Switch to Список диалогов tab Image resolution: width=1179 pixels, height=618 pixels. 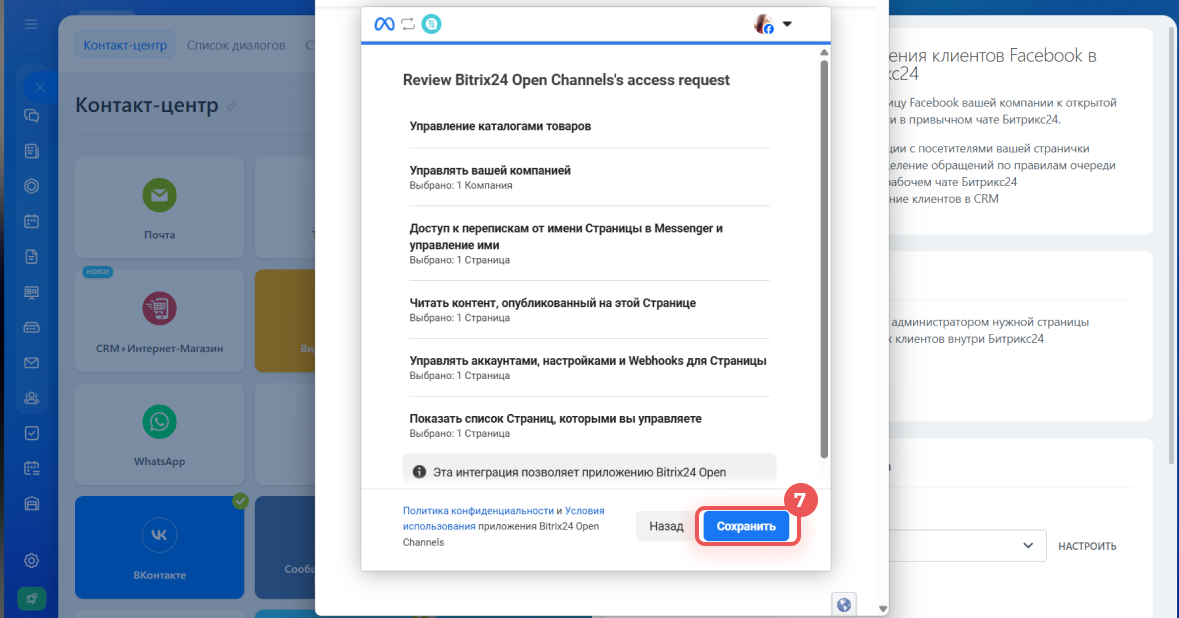click(236, 45)
